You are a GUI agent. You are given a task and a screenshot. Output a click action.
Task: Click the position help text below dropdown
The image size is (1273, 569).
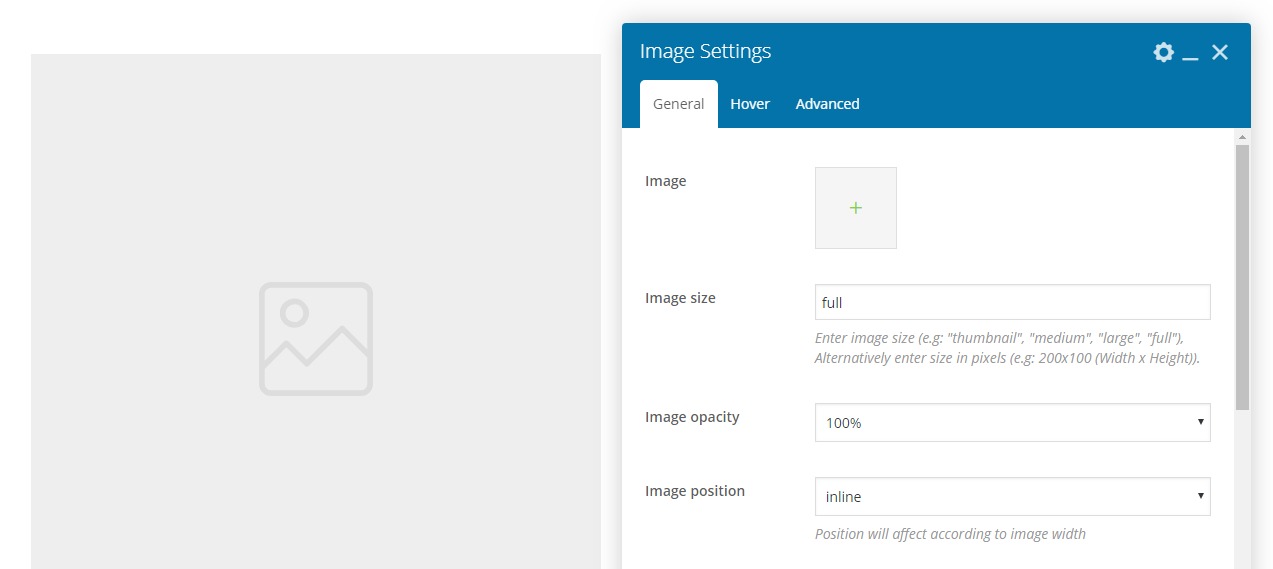[x=950, y=534]
